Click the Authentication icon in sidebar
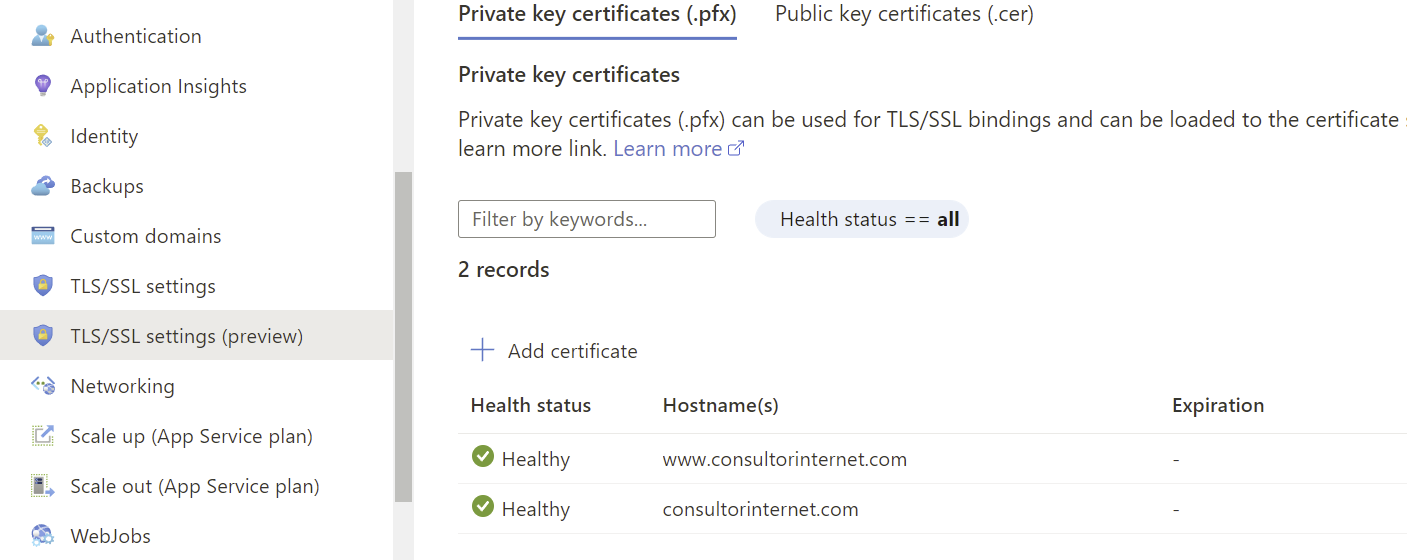 42,36
